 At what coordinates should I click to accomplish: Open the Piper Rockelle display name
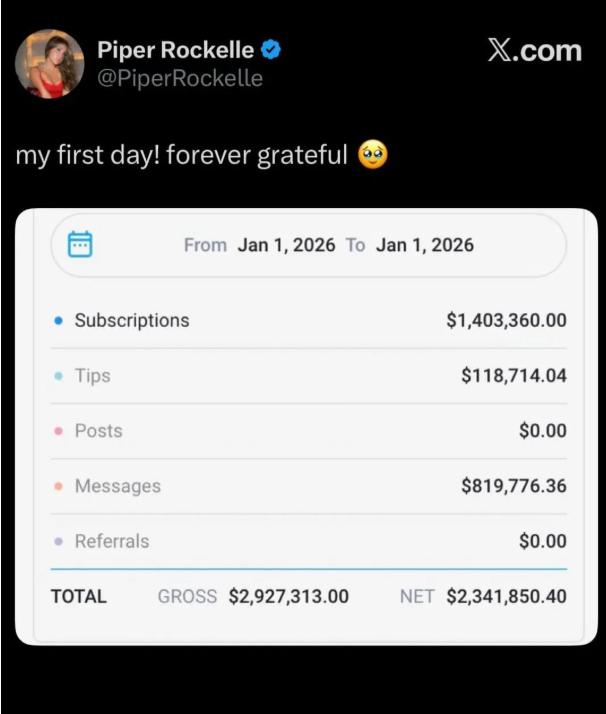175,50
